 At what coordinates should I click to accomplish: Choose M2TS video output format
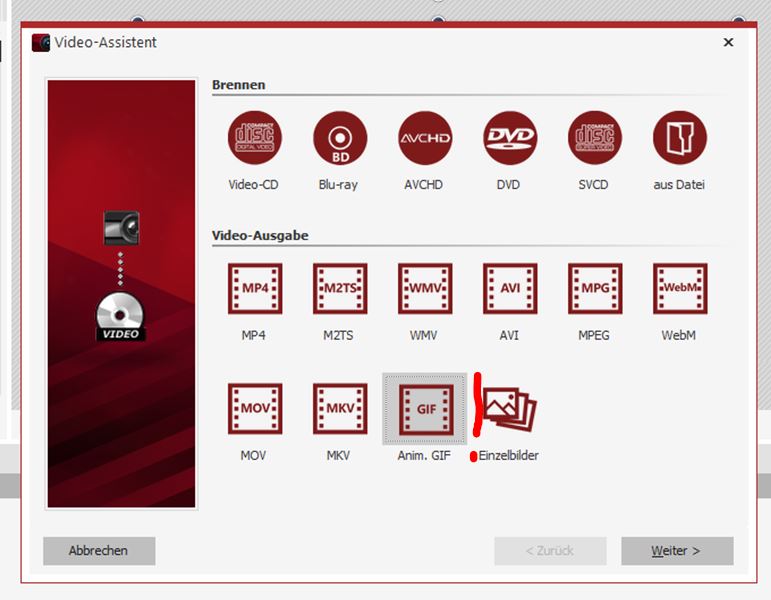tap(339, 289)
